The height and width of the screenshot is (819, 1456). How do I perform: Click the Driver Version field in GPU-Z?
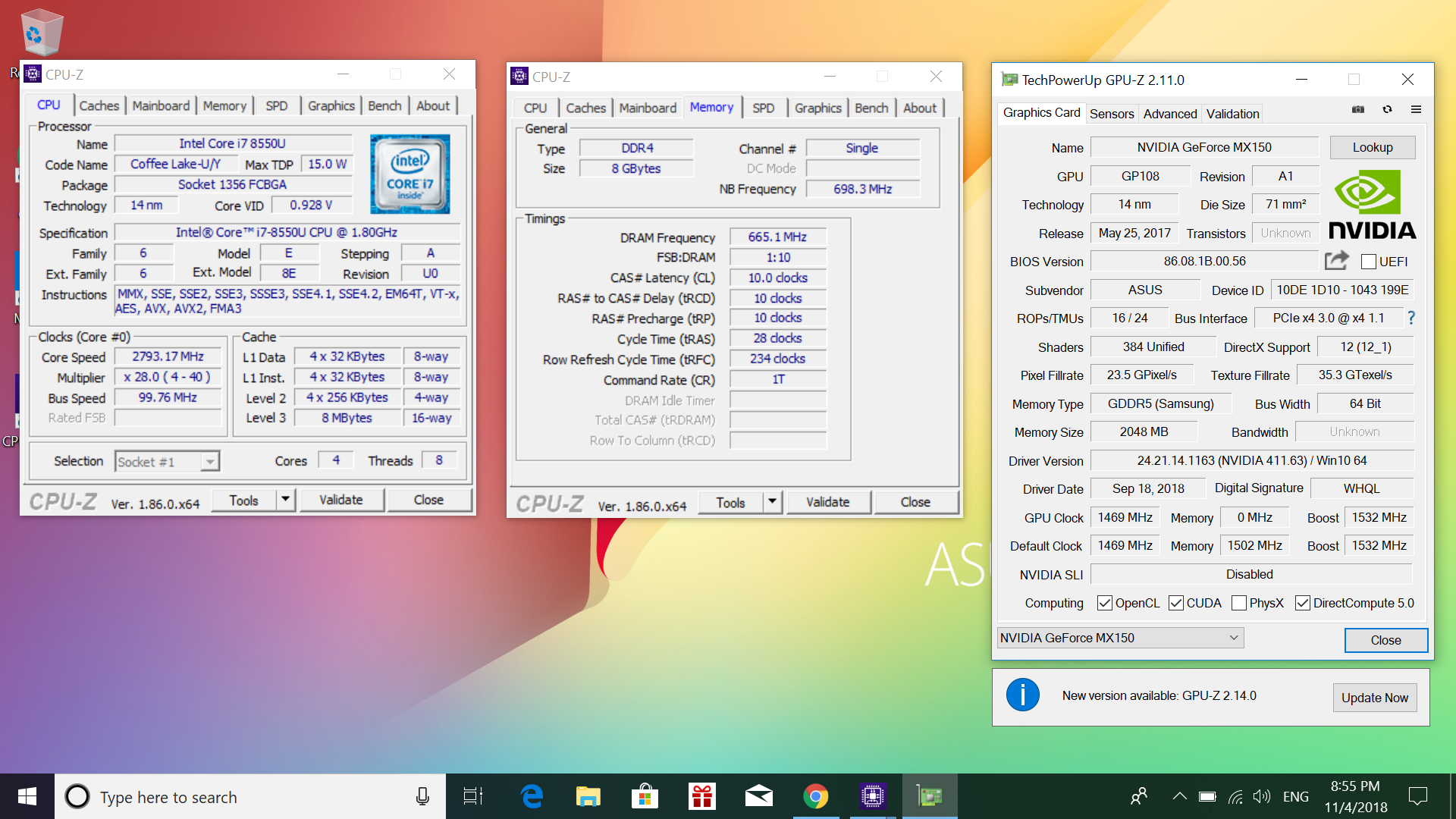click(x=1252, y=460)
